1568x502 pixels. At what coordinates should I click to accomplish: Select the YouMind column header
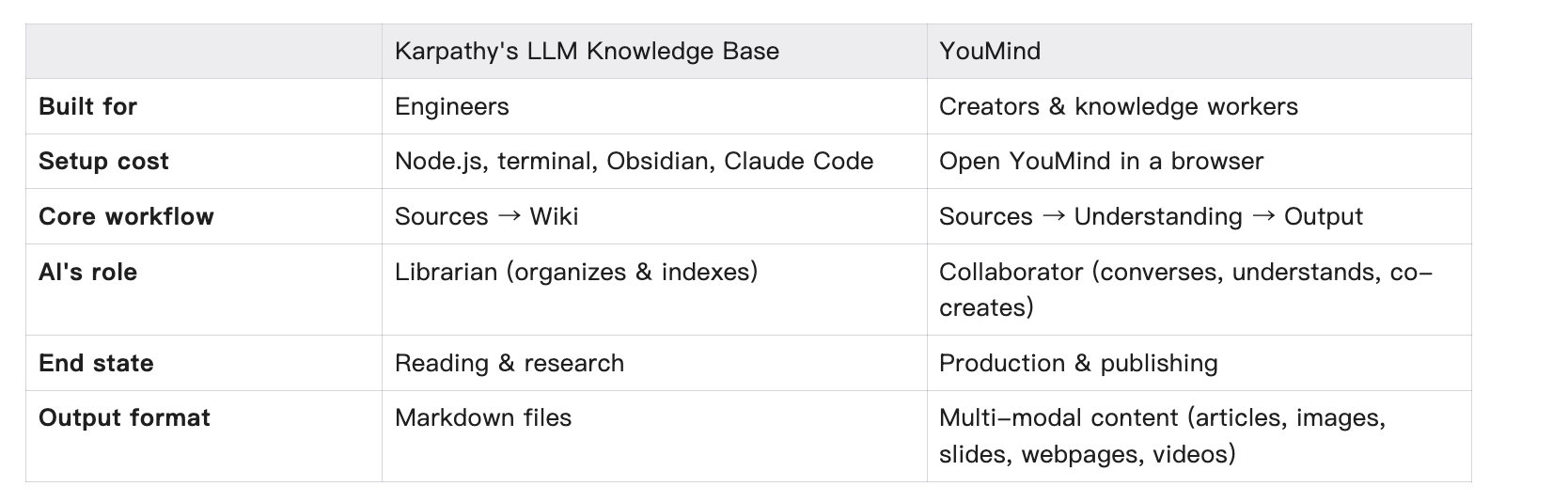(990, 51)
